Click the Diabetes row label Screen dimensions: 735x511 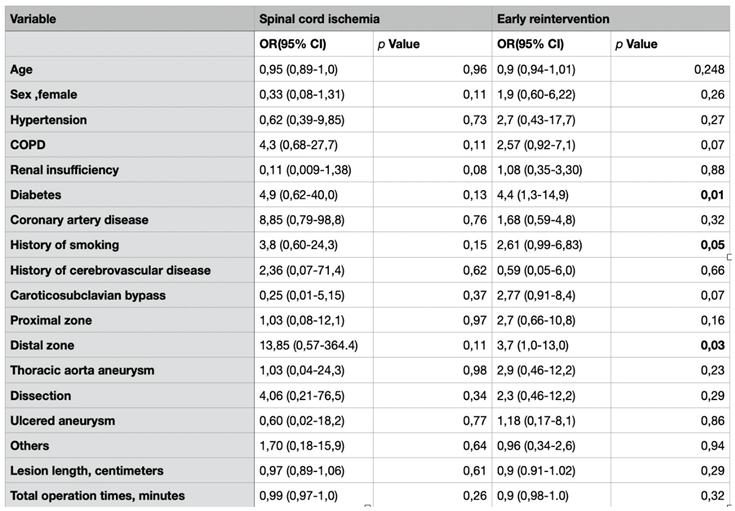(x=35, y=195)
